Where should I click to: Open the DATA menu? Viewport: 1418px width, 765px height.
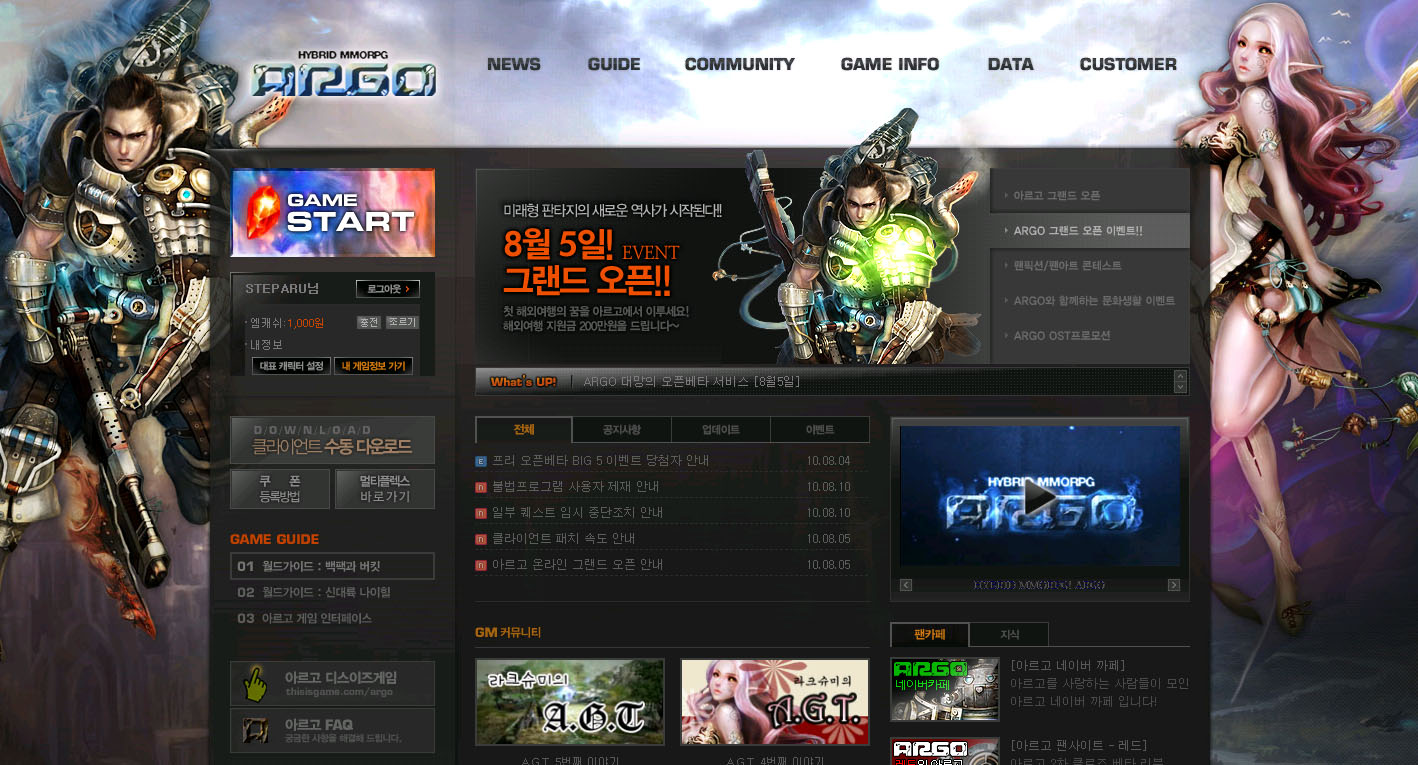pyautogui.click(x=1011, y=64)
